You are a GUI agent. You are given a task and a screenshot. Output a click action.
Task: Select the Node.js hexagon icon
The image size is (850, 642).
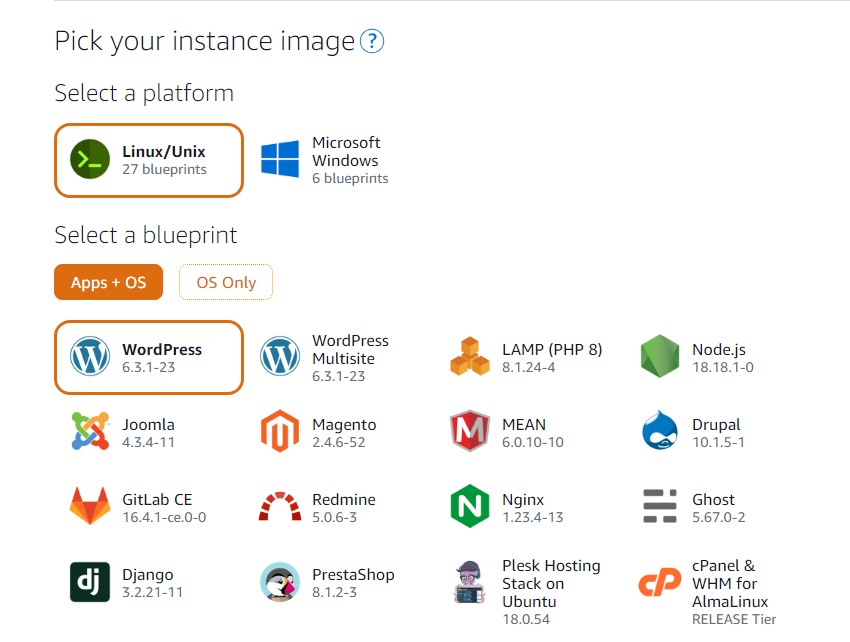[x=660, y=356]
